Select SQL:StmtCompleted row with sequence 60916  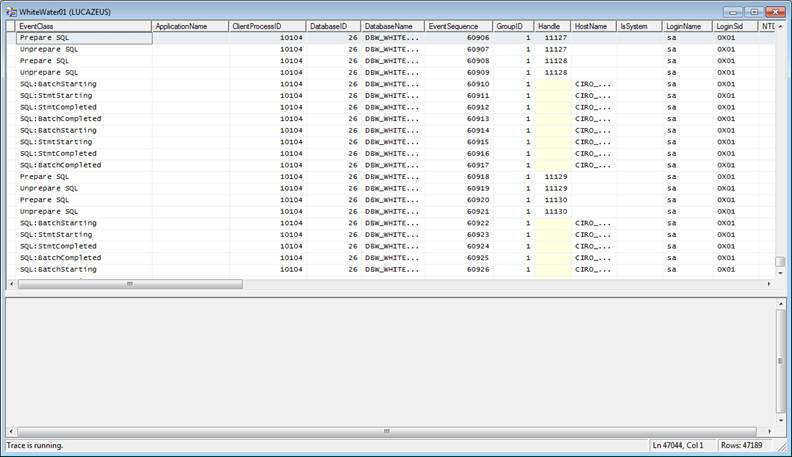(390, 154)
